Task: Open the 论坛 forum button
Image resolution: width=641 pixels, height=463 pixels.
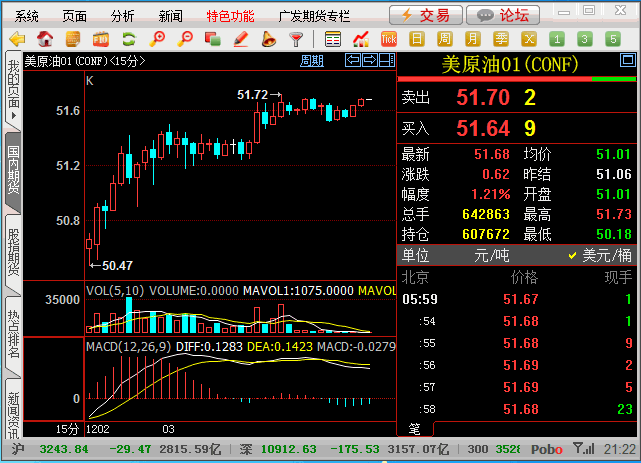Action: coord(503,15)
